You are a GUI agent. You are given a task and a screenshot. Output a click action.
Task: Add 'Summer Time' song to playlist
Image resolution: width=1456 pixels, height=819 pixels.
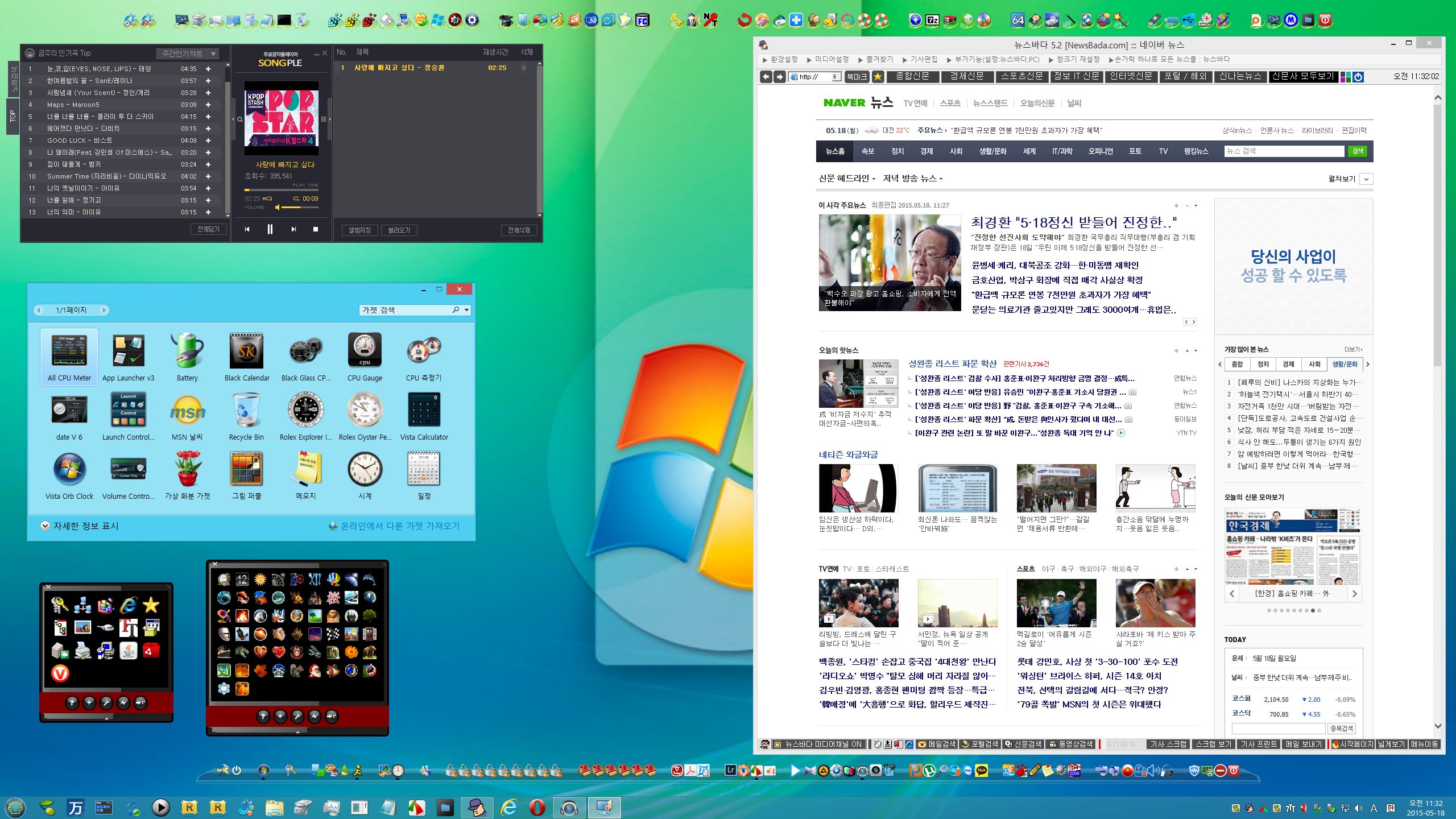208,176
